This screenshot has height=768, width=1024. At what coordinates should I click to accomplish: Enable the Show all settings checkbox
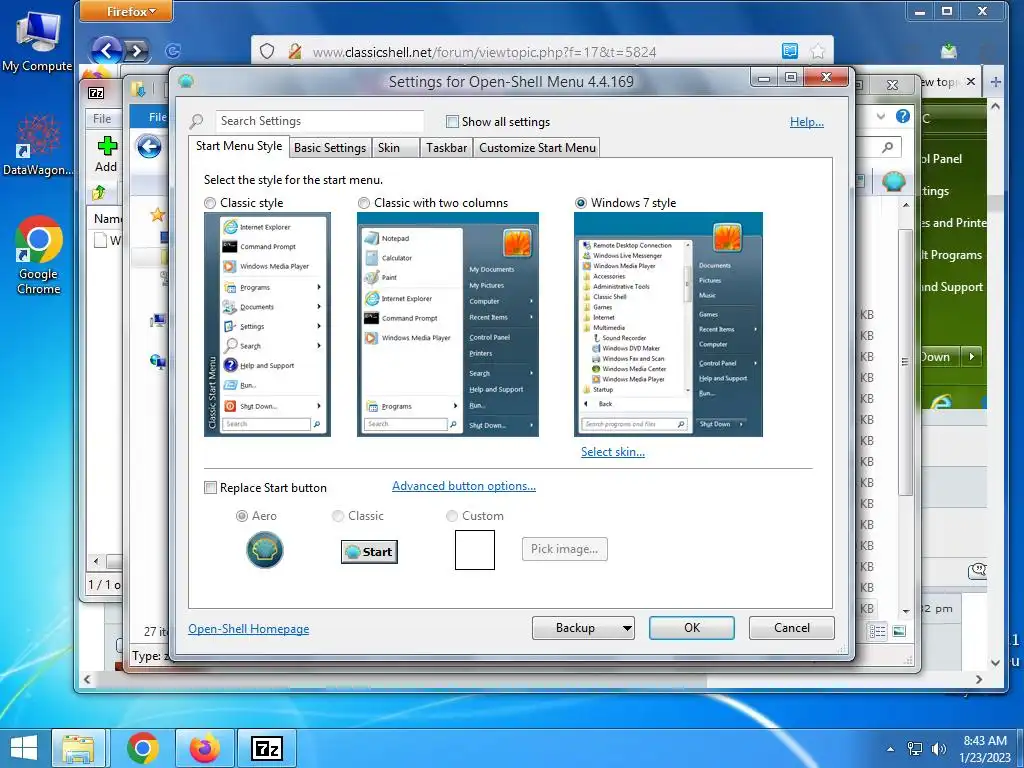click(452, 121)
